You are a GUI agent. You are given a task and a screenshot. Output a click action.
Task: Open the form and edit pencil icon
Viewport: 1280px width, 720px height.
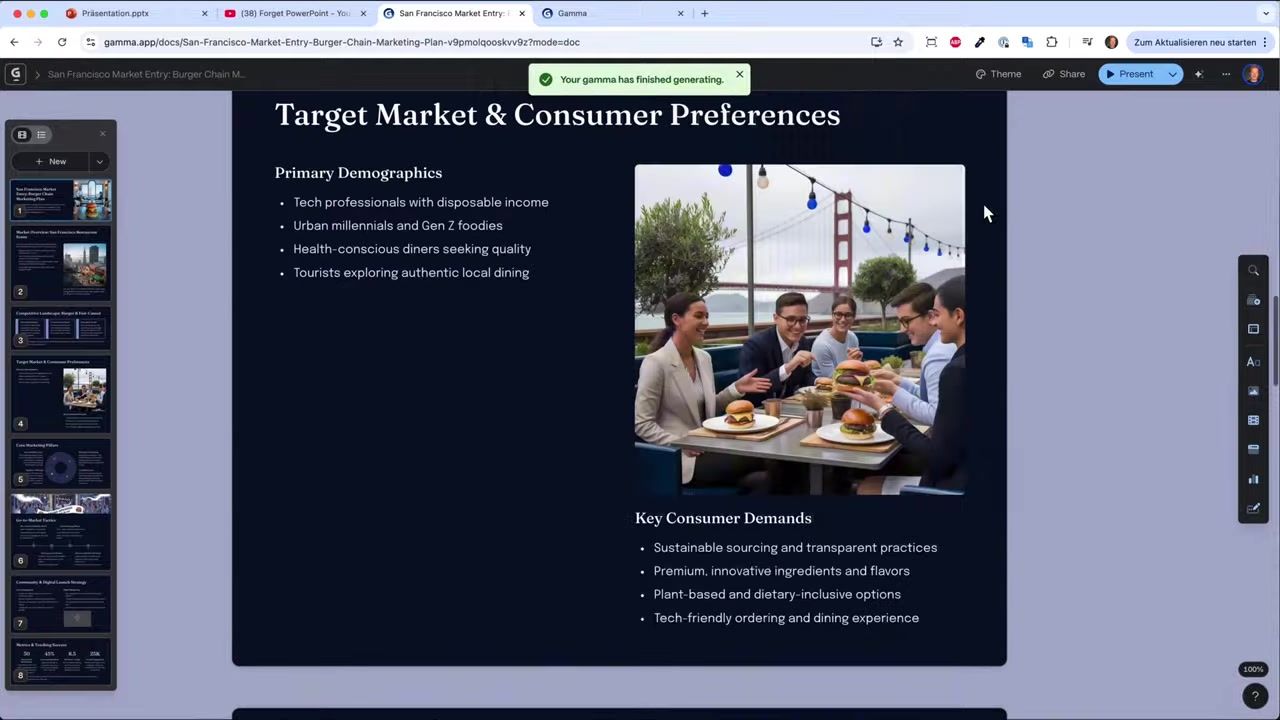pos(1253,508)
